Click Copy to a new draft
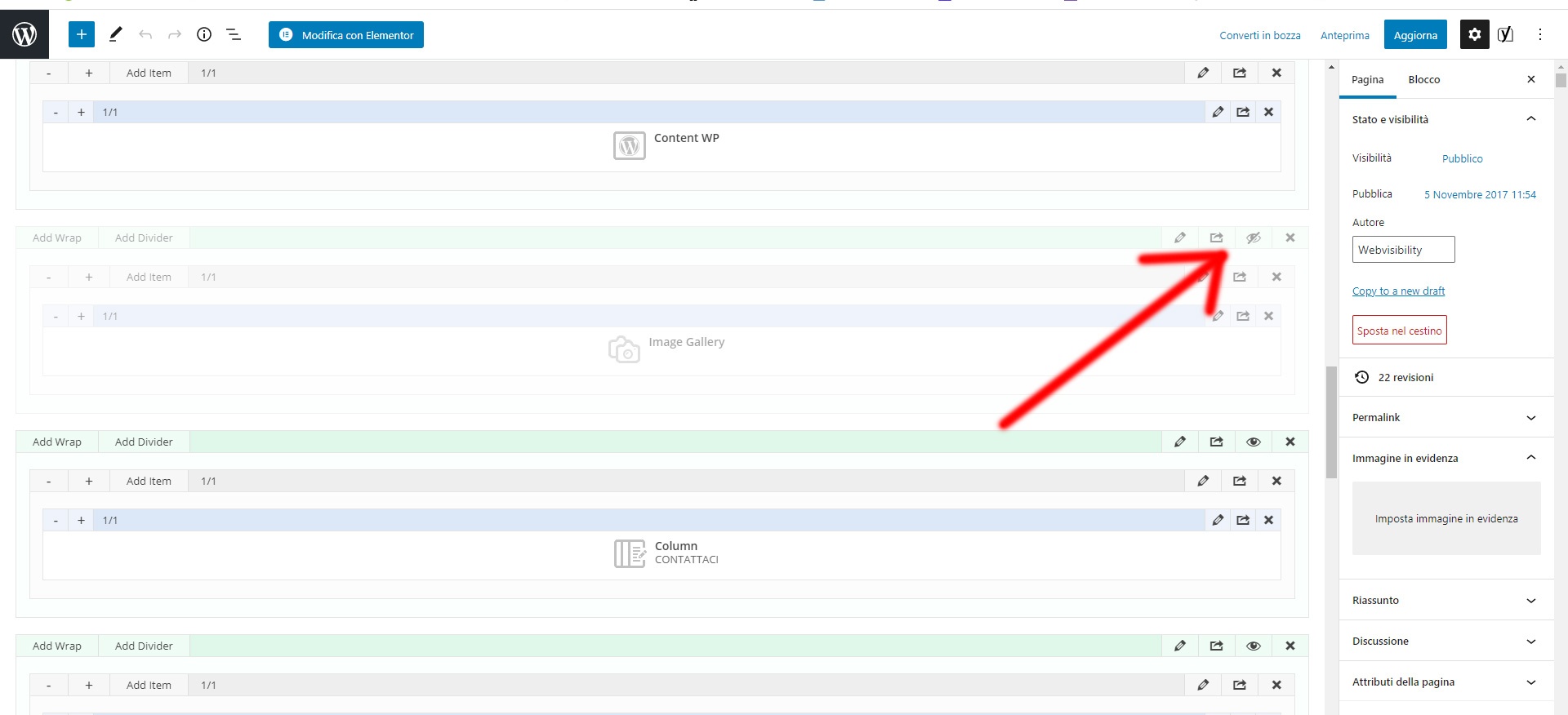This screenshot has width=1568, height=715. click(1398, 291)
